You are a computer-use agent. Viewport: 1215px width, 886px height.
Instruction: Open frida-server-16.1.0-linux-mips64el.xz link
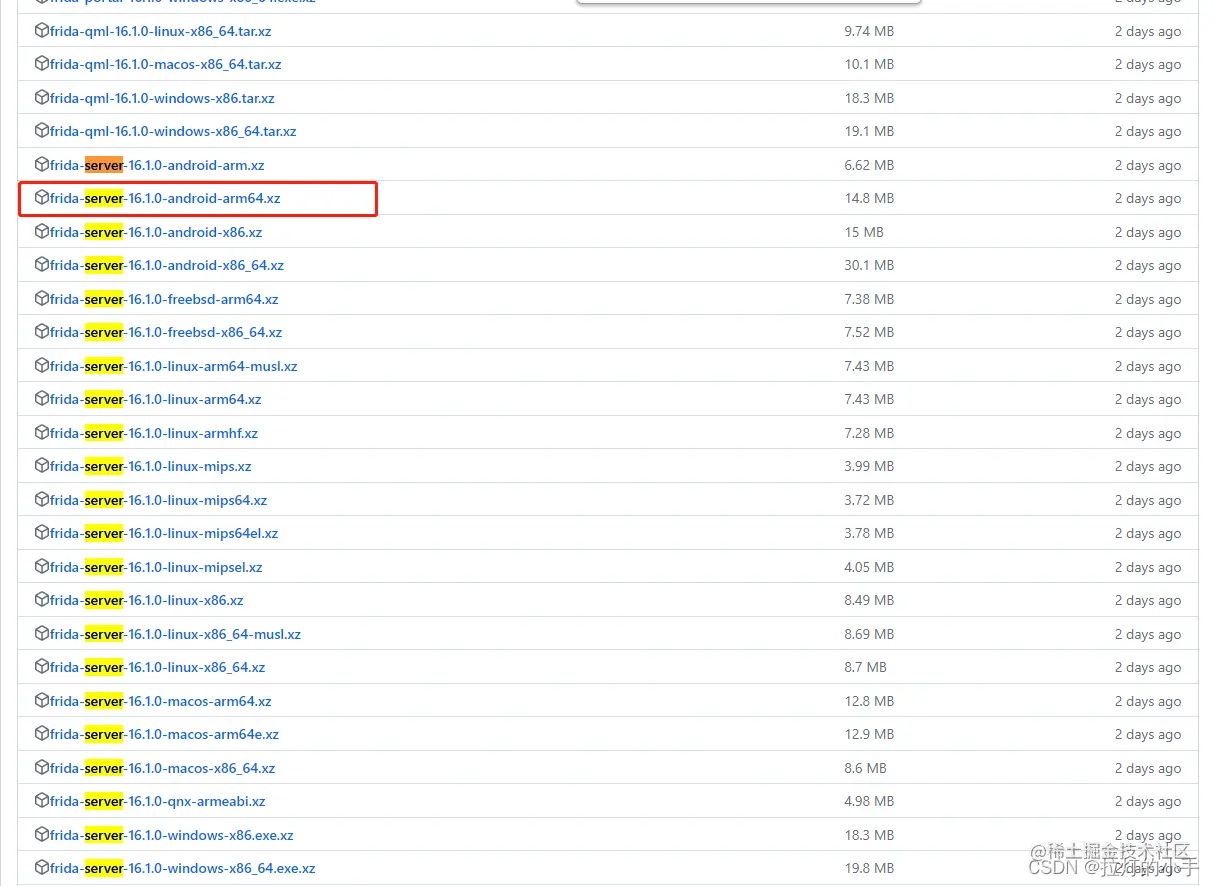(x=164, y=533)
